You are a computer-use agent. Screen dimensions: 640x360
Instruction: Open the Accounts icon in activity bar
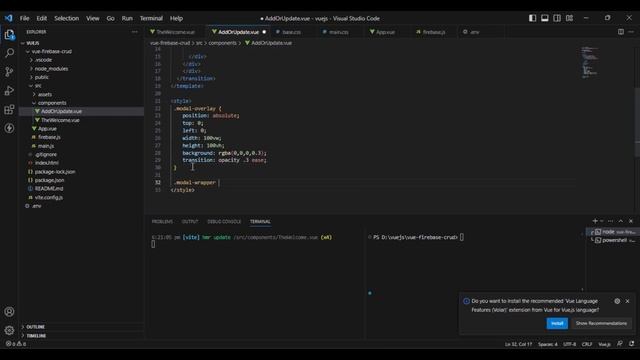9,312
